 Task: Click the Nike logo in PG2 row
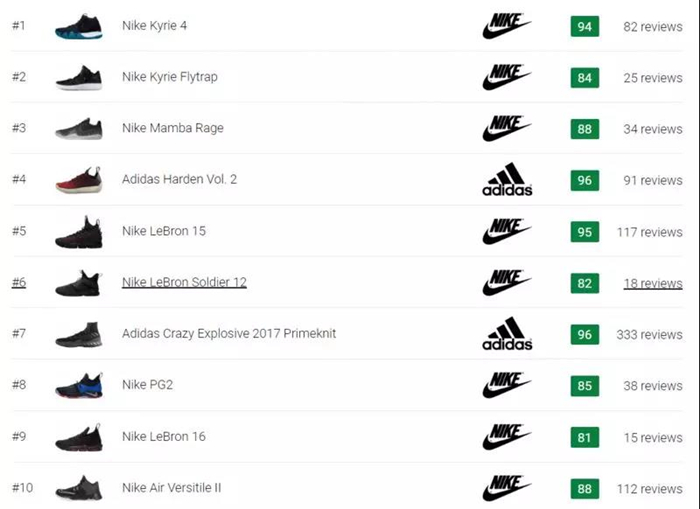click(x=506, y=386)
